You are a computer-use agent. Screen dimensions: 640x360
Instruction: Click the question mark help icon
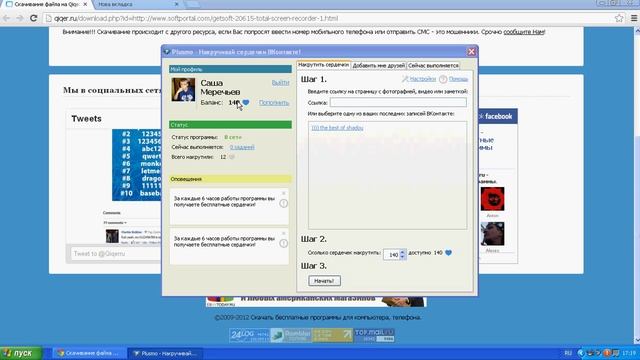click(443, 79)
